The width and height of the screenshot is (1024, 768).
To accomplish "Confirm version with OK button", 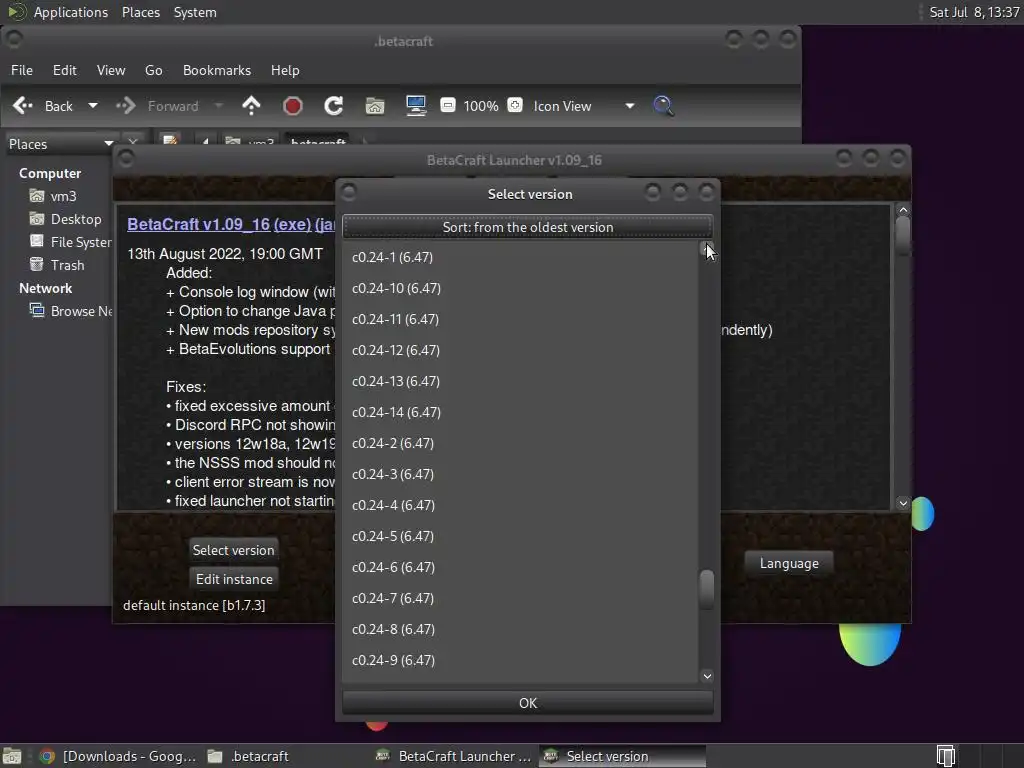I will coord(528,703).
